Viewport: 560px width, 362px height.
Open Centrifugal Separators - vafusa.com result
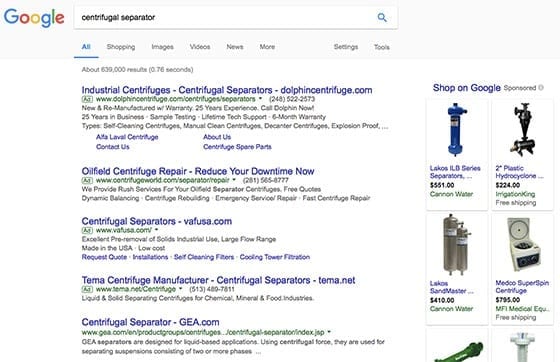pos(157,221)
